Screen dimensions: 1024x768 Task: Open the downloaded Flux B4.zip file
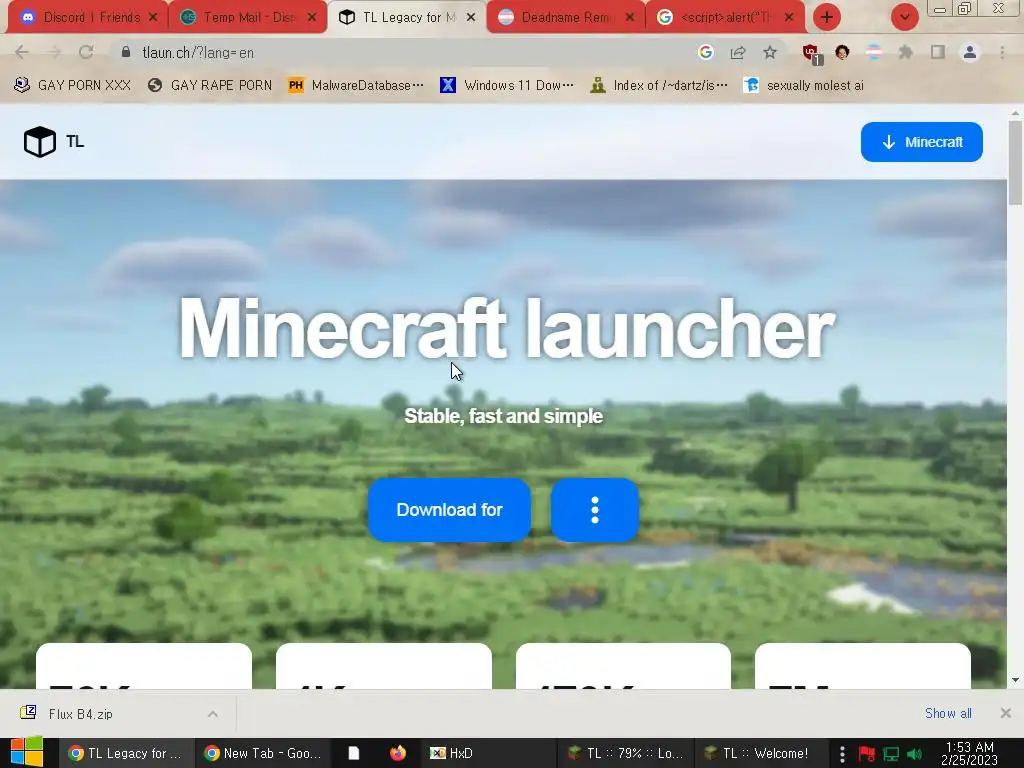tap(80, 714)
